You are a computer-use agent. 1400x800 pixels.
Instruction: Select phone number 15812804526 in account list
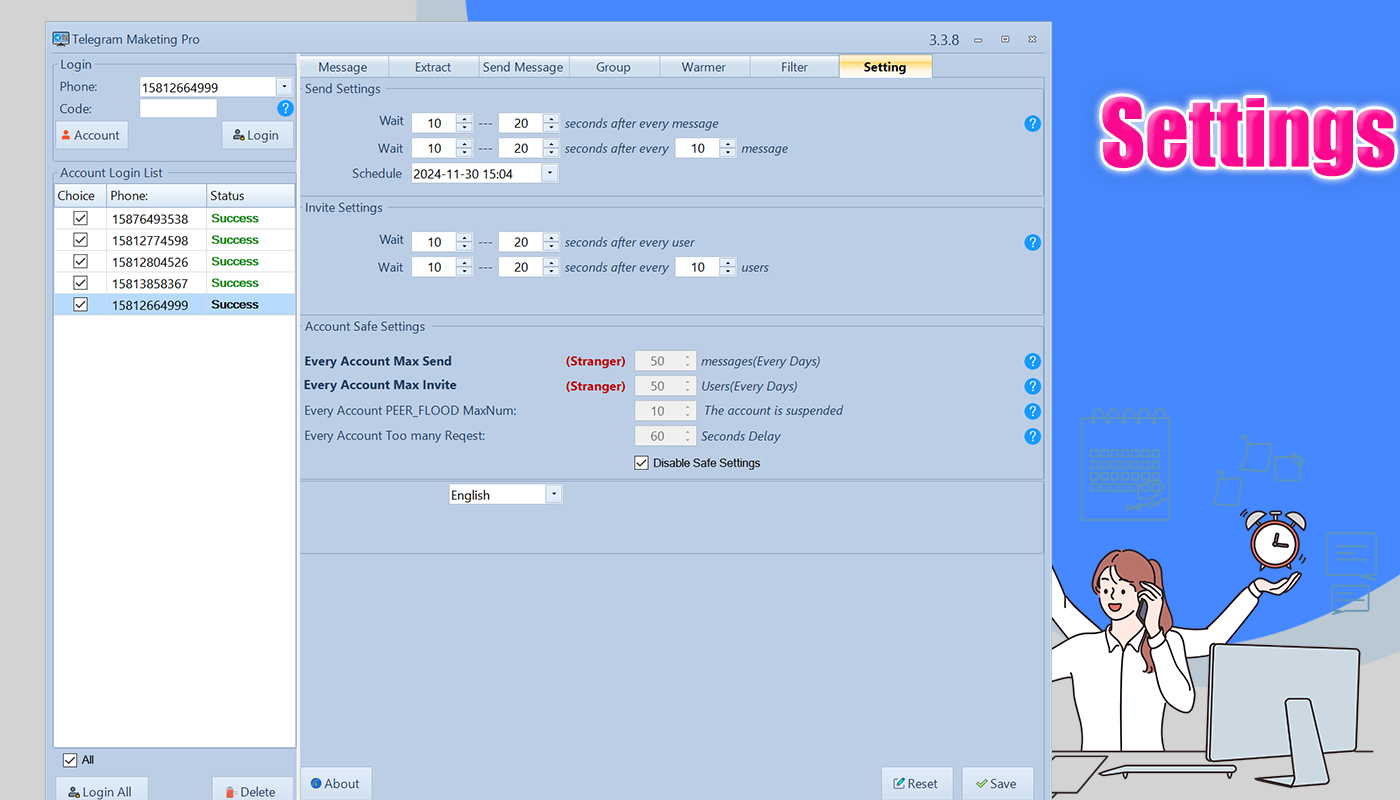point(150,262)
